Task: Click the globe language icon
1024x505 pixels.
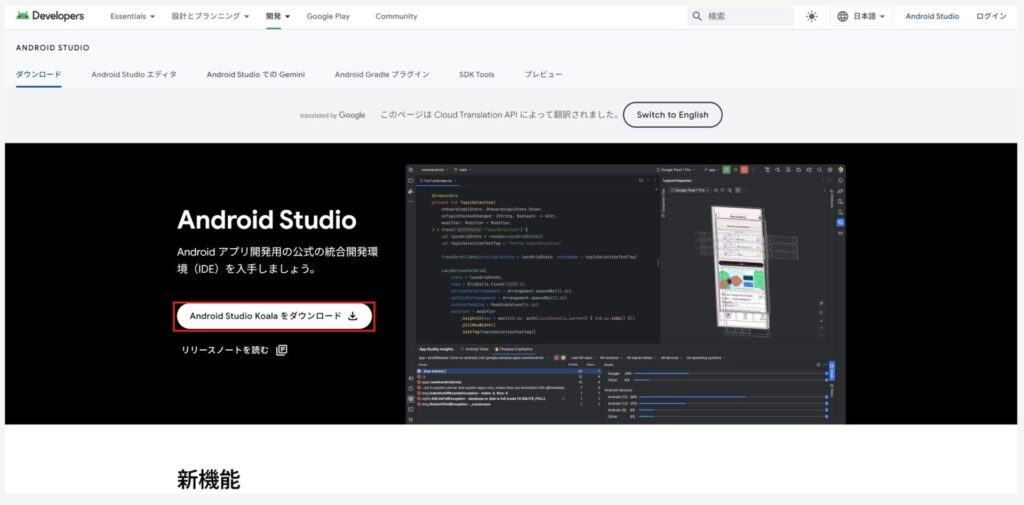Action: coord(842,16)
